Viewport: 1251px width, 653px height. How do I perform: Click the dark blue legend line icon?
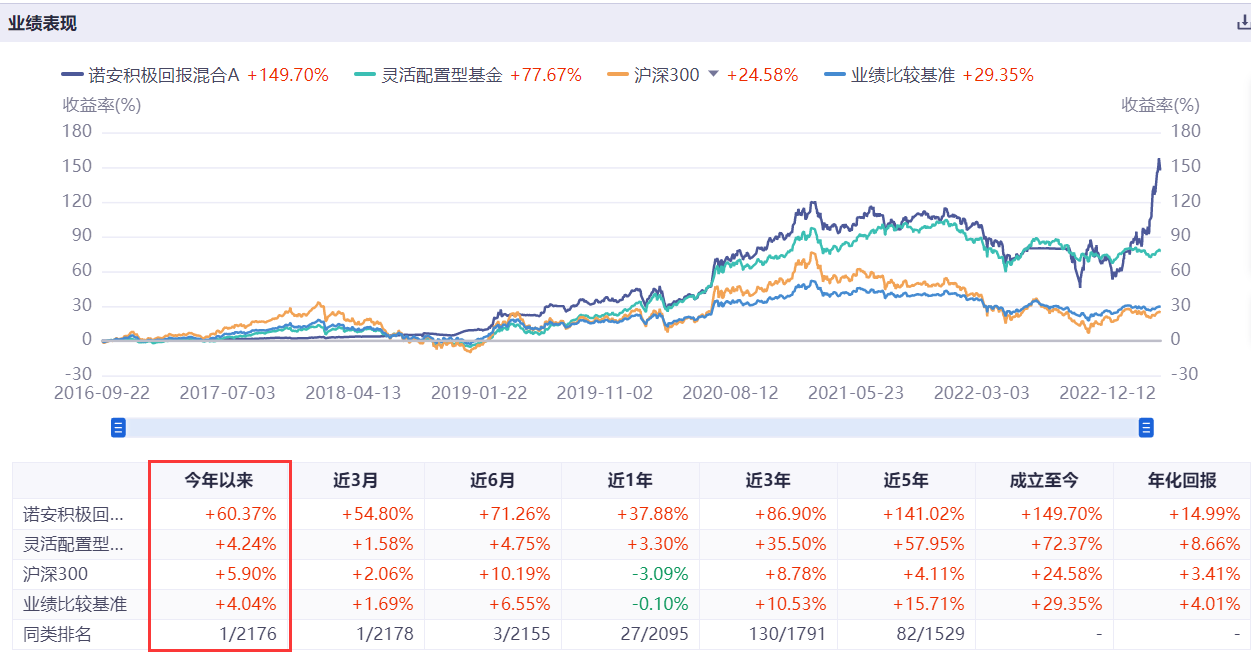(x=72, y=75)
